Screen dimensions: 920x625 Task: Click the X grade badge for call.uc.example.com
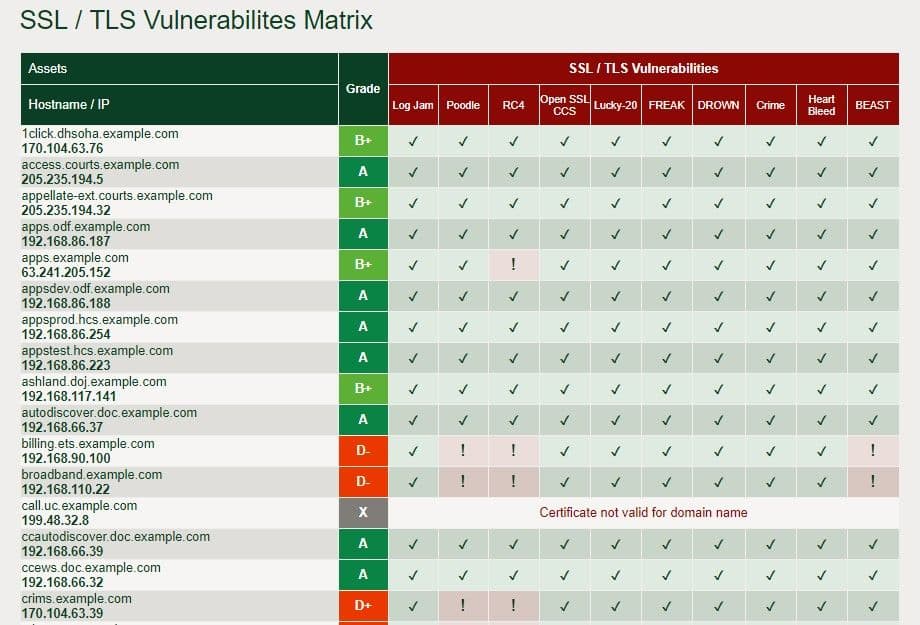[363, 512]
